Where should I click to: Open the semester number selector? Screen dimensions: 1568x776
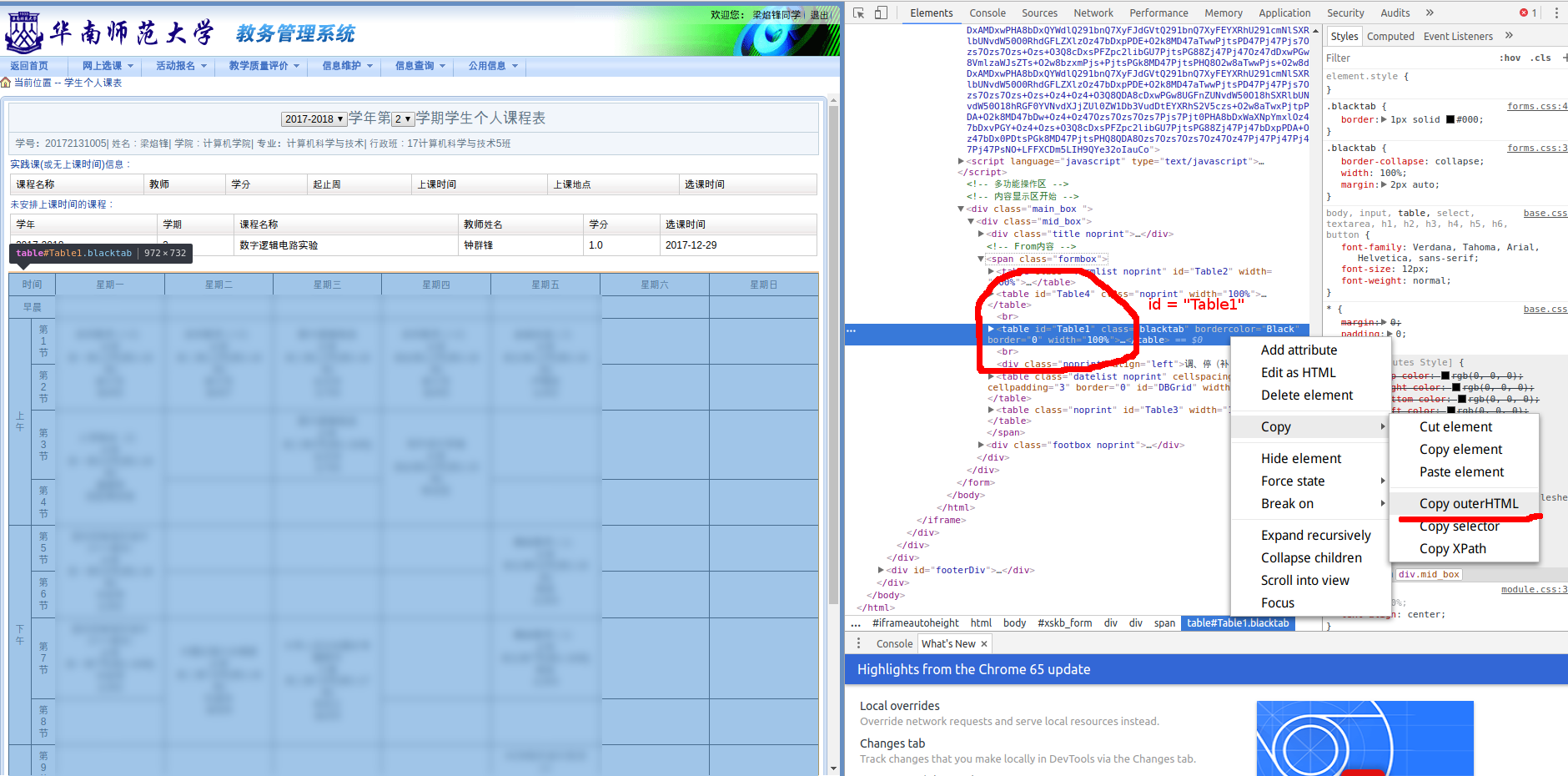[x=402, y=118]
